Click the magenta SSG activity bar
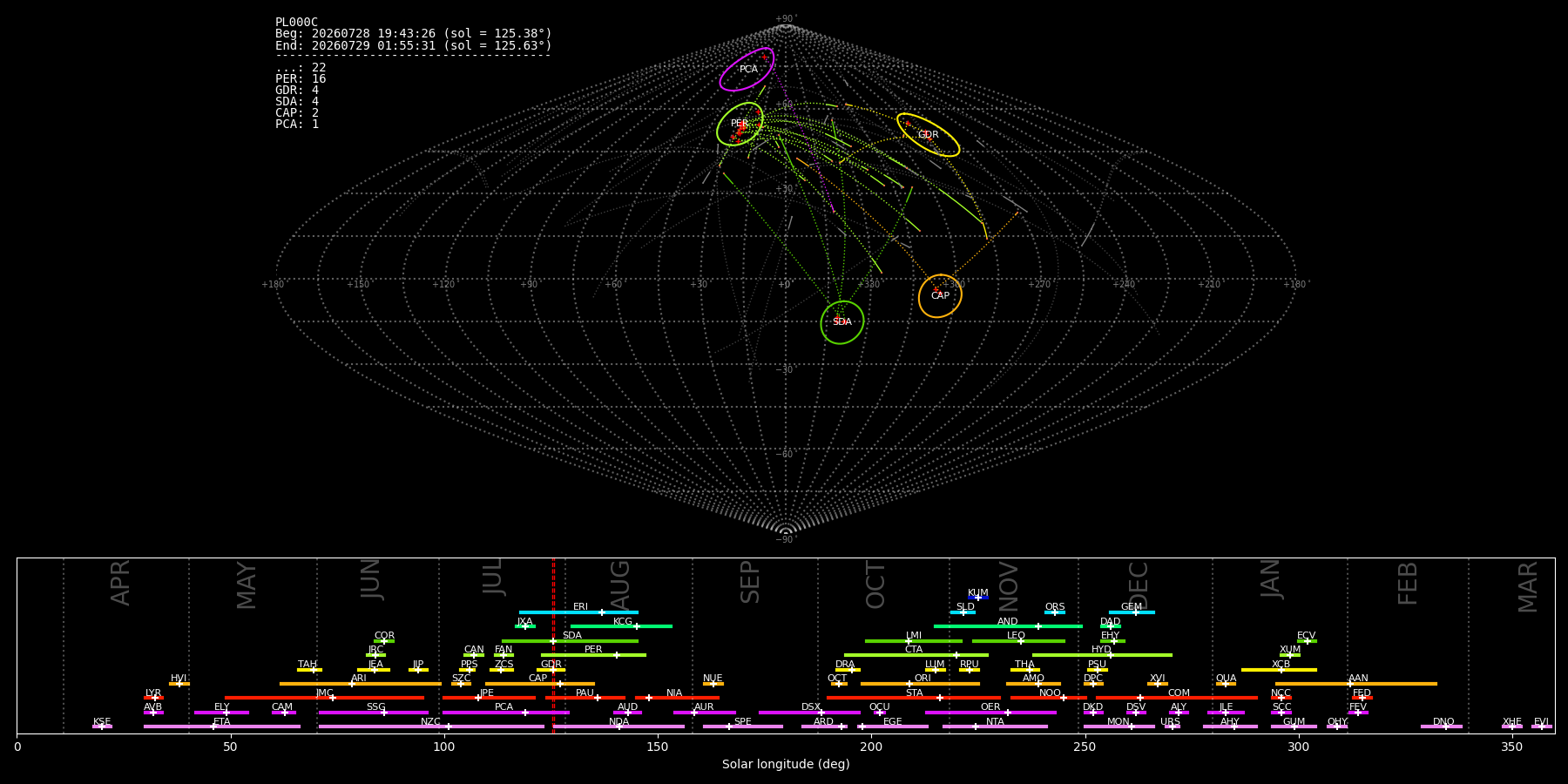The height and width of the screenshot is (784, 1568). pos(374,713)
